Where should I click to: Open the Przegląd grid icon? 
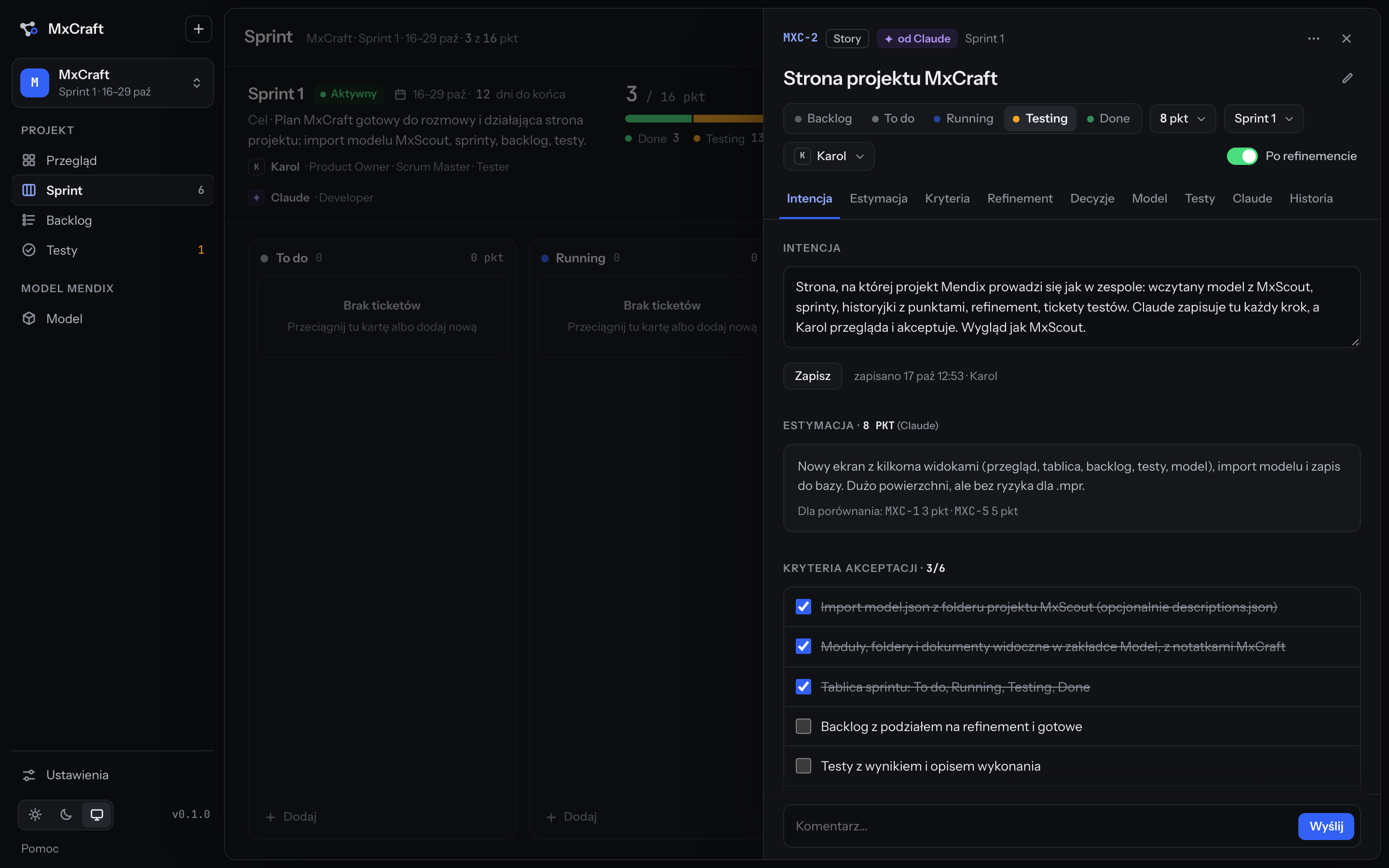[29, 160]
